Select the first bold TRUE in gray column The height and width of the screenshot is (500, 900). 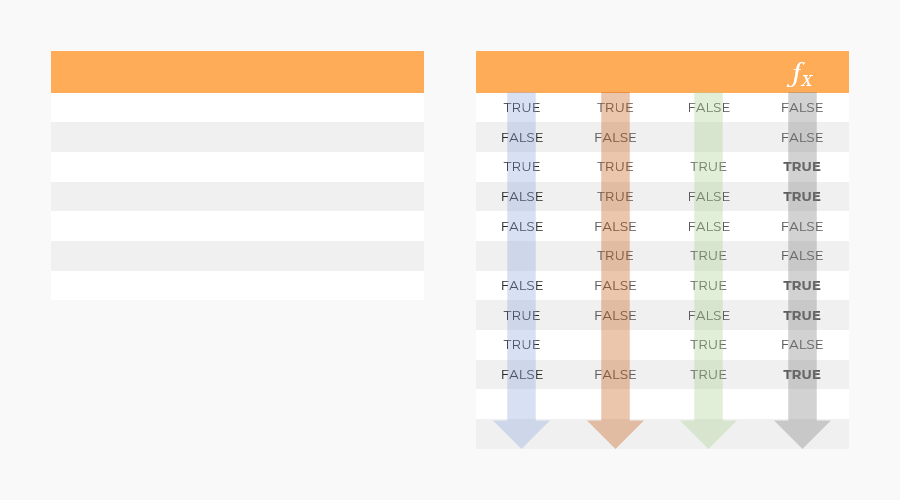(x=802, y=167)
